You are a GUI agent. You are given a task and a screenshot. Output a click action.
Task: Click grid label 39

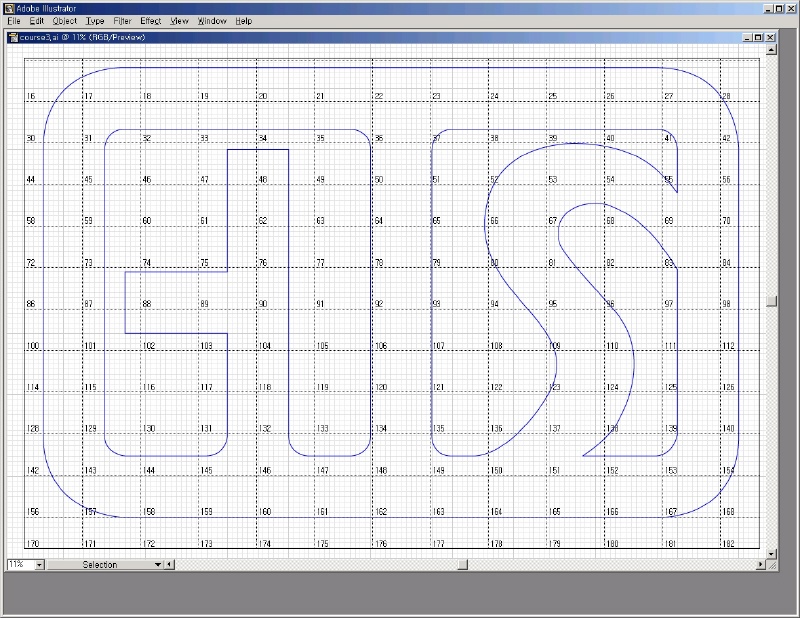553,138
